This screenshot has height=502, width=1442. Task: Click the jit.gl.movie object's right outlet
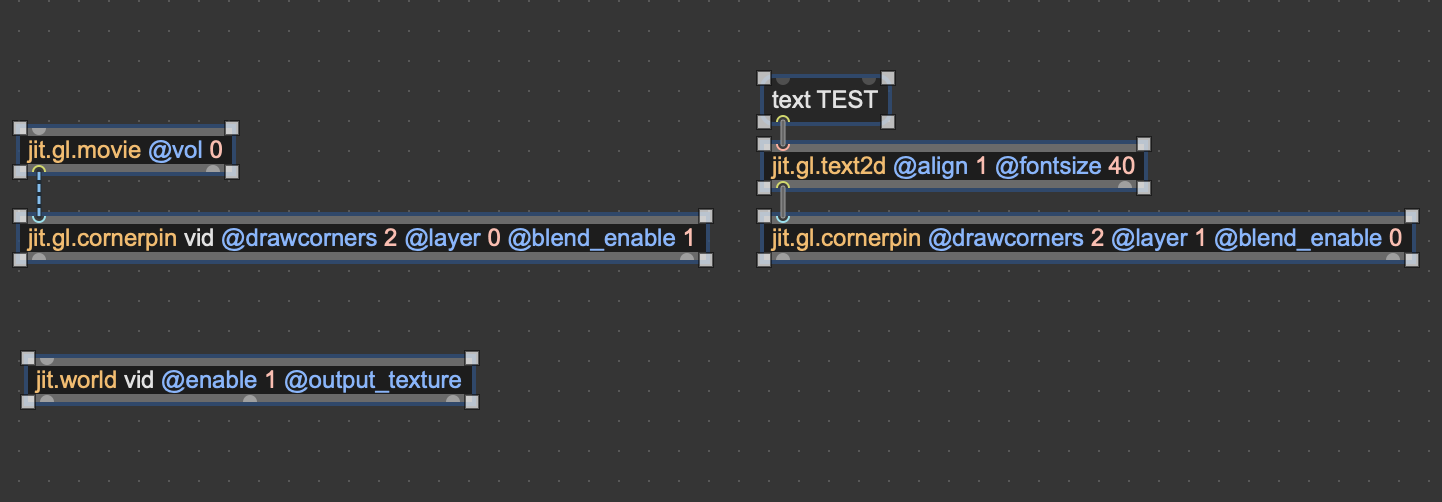click(x=213, y=170)
